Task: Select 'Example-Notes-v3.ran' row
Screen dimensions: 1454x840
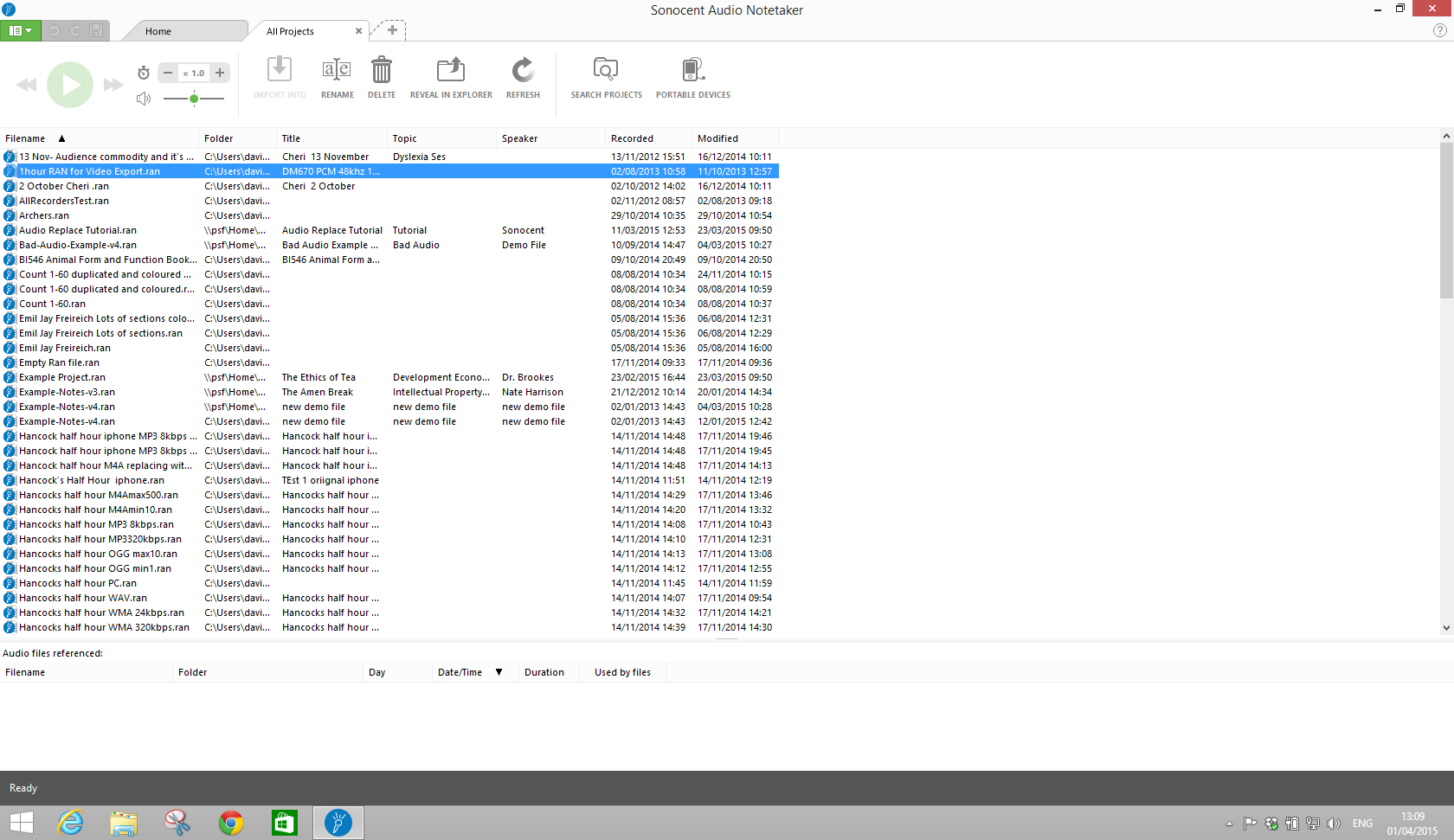Action: tap(389, 392)
